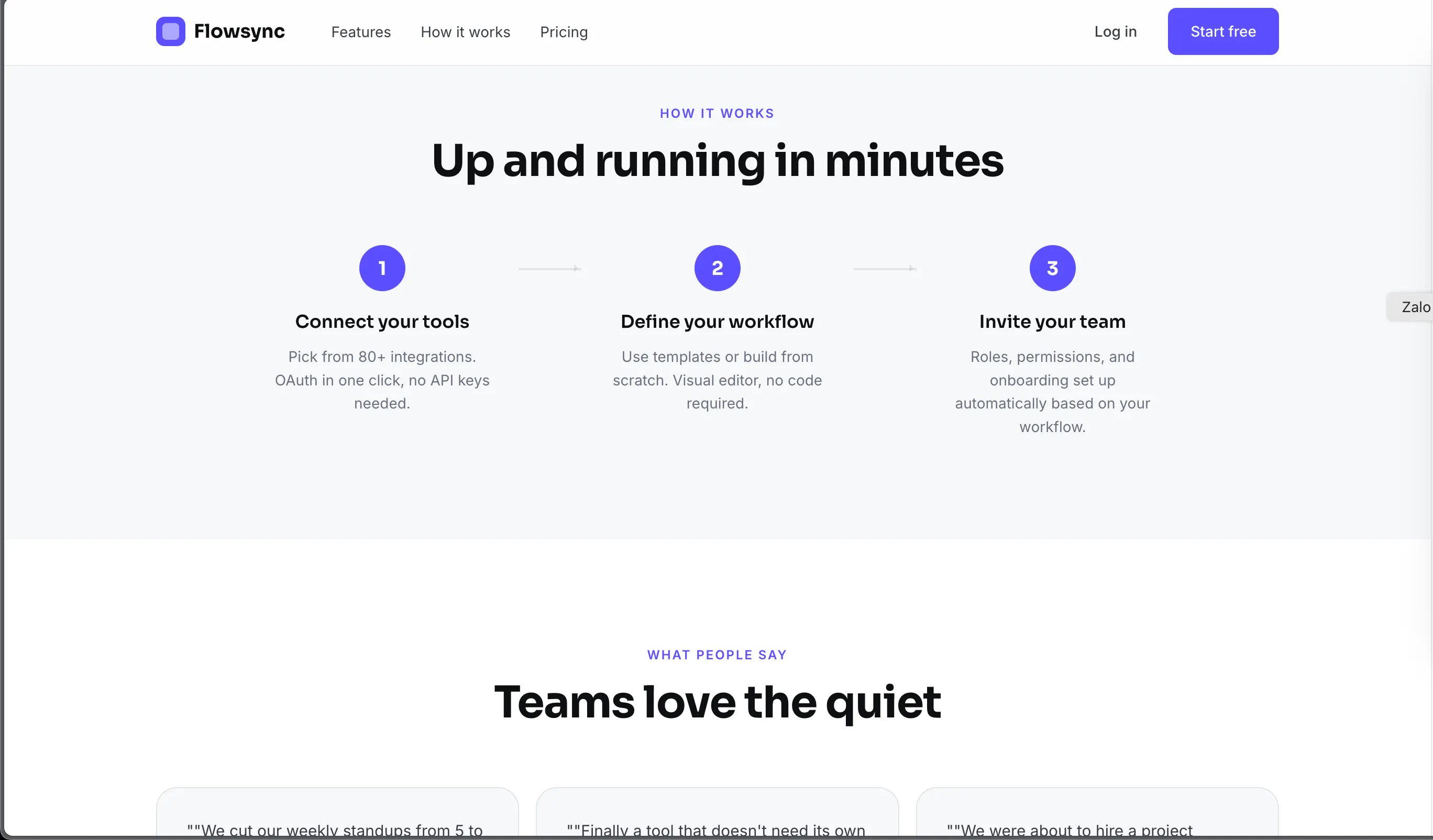Viewport: 1433px width, 840px height.
Task: Click the testimonial card about hiring a project
Action: pyautogui.click(x=1097, y=812)
